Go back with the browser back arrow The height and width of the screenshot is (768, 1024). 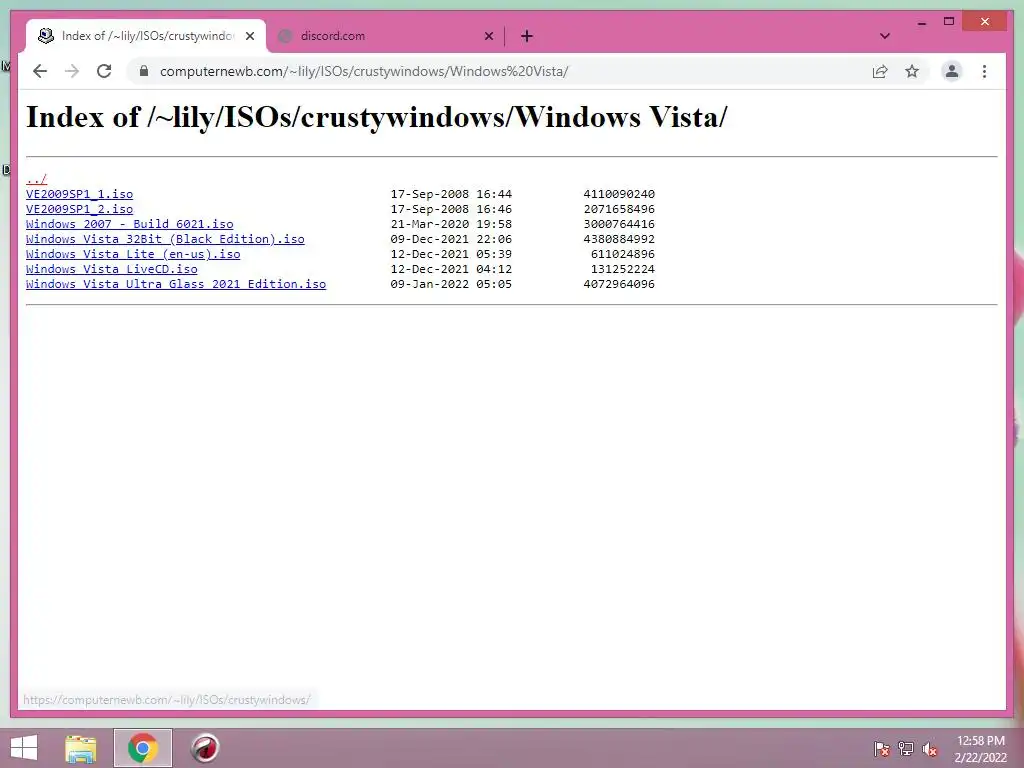(x=40, y=71)
